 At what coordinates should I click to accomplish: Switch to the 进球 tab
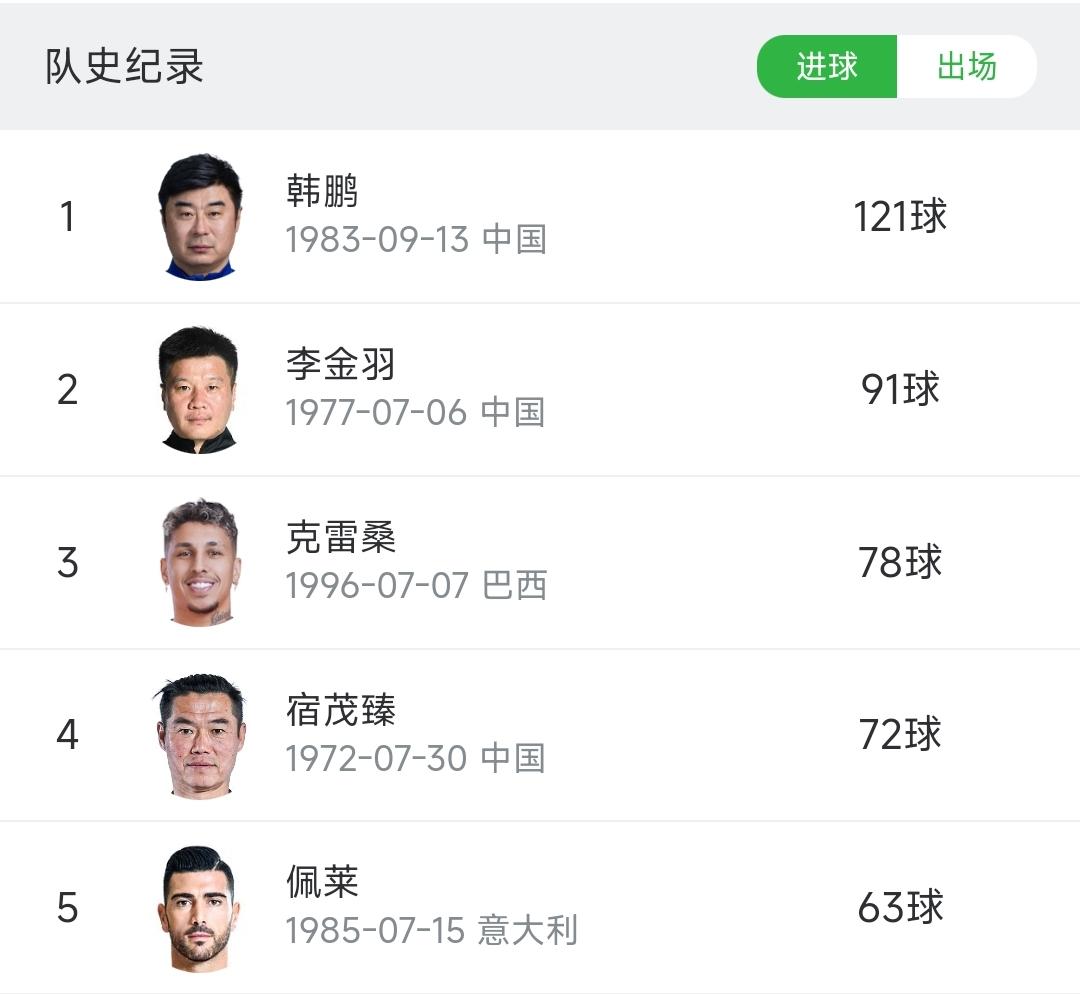(827, 67)
